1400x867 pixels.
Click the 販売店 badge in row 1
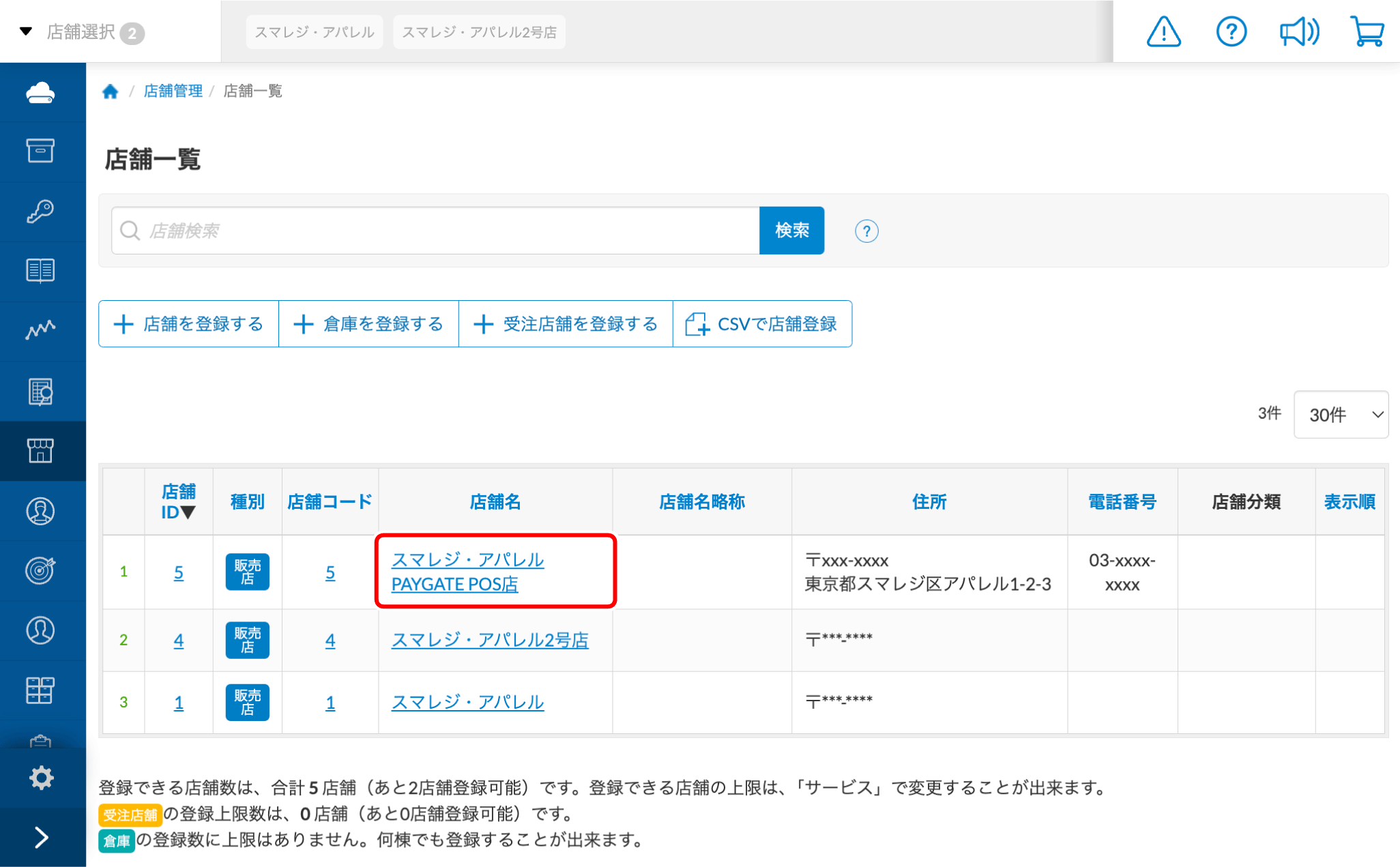click(247, 572)
